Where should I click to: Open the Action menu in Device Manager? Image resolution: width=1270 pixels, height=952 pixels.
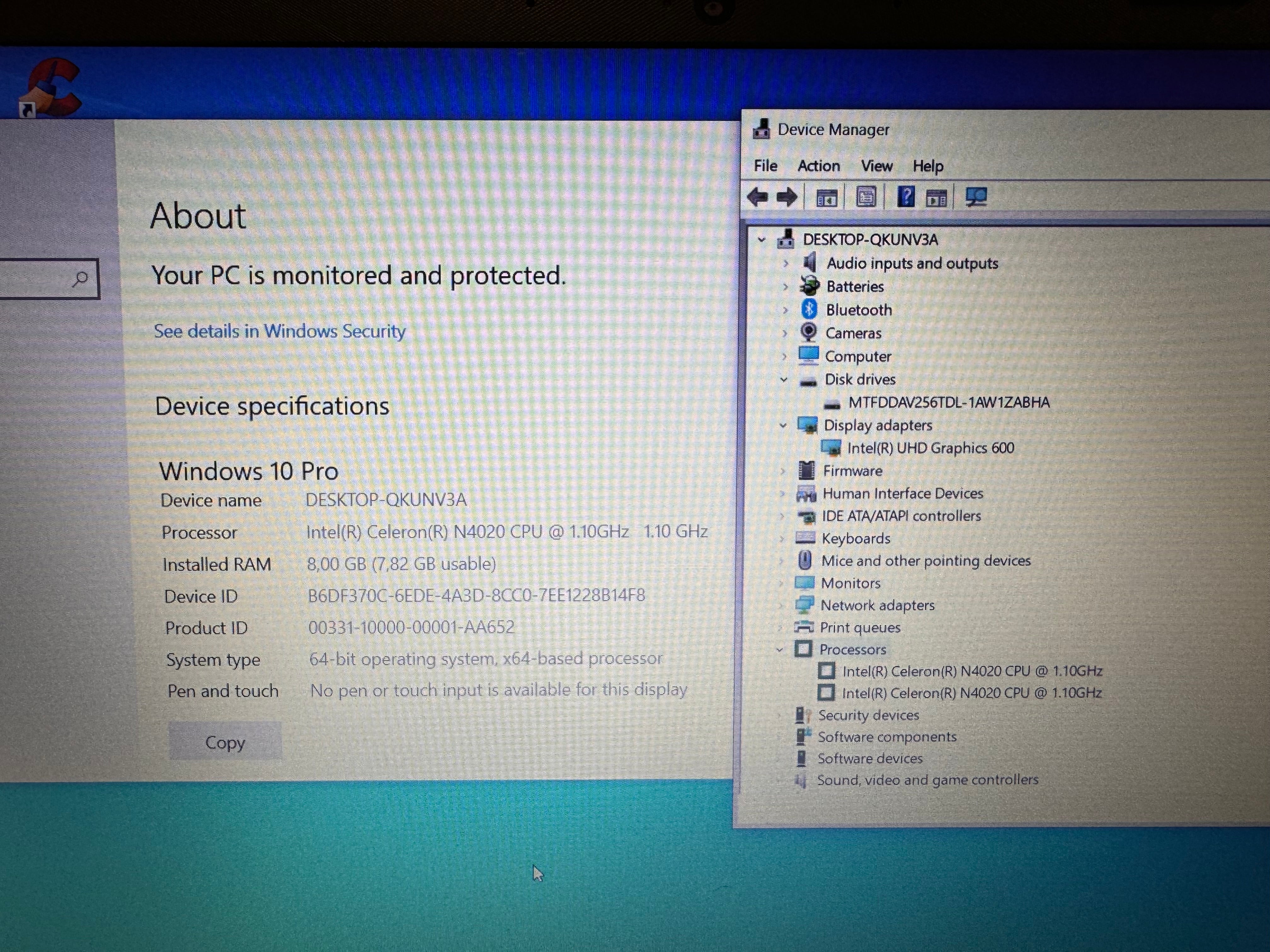tap(819, 166)
